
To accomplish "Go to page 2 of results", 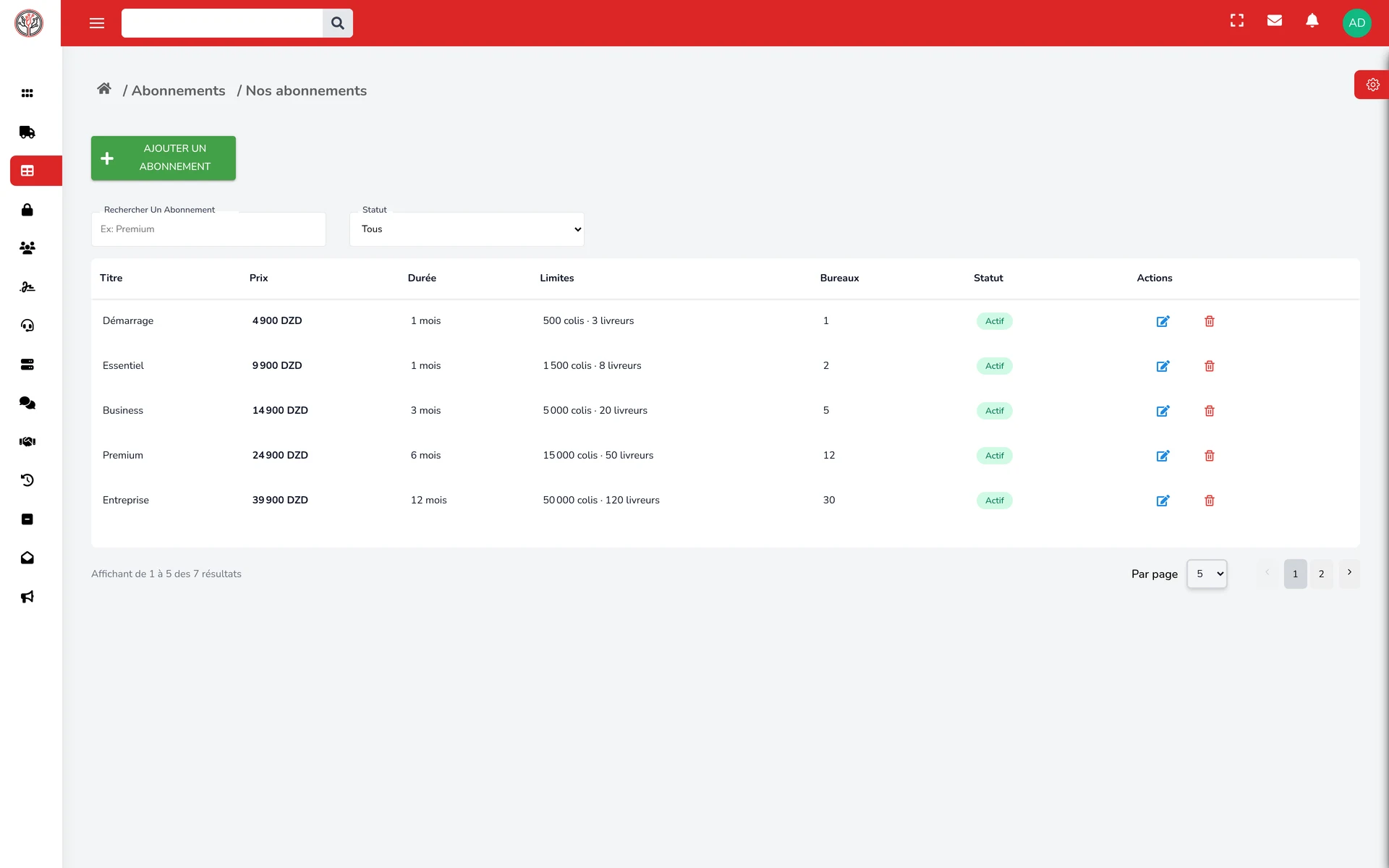I will point(1321,574).
